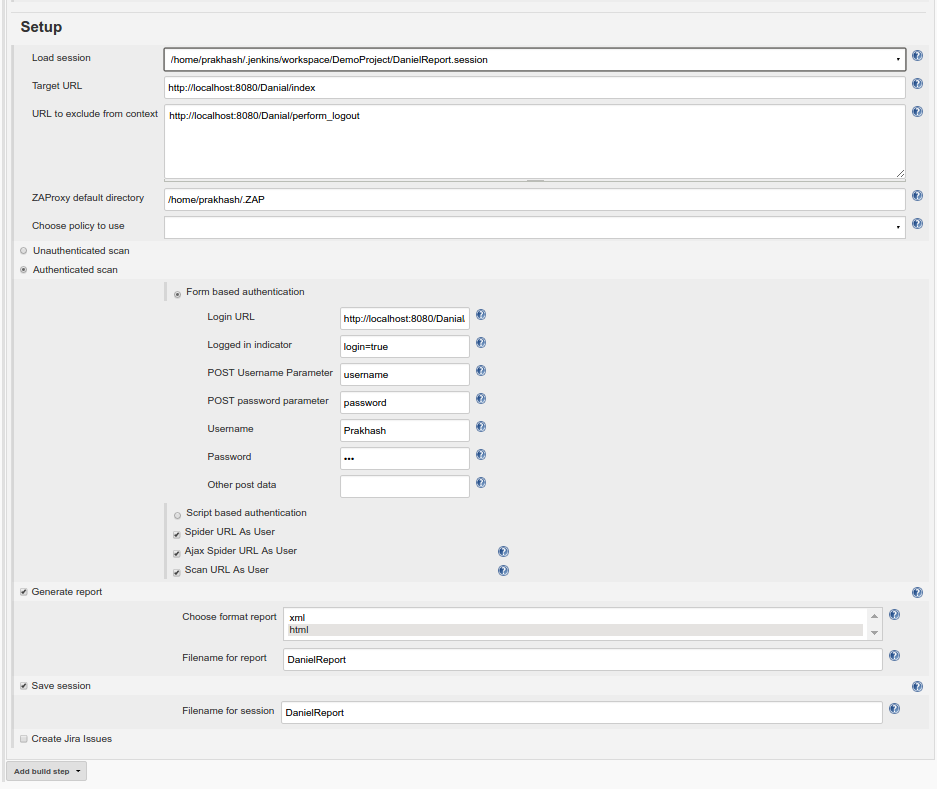Select Authenticated scan radio button

[24, 270]
